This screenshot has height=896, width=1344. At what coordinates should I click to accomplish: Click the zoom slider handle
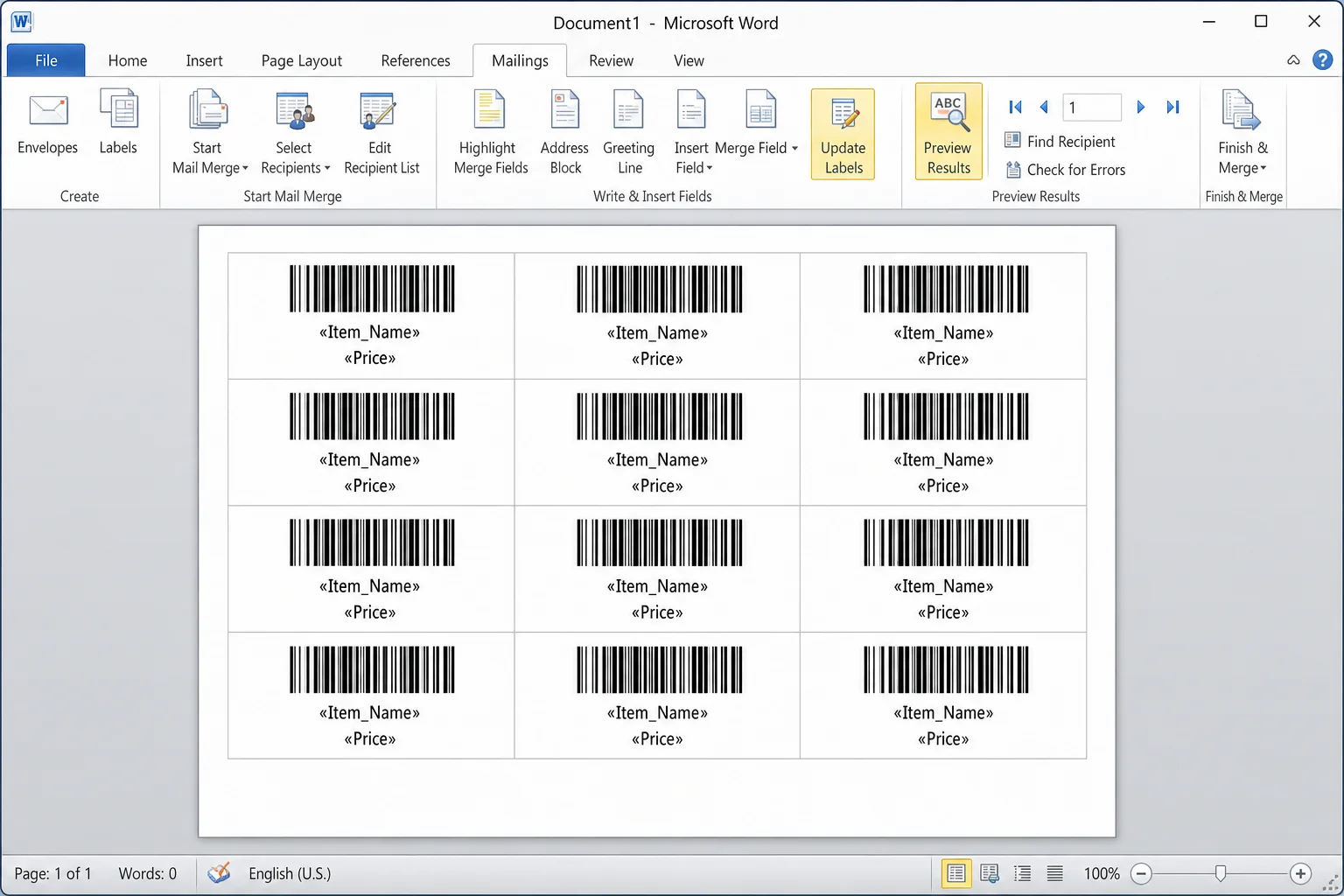[x=1221, y=873]
